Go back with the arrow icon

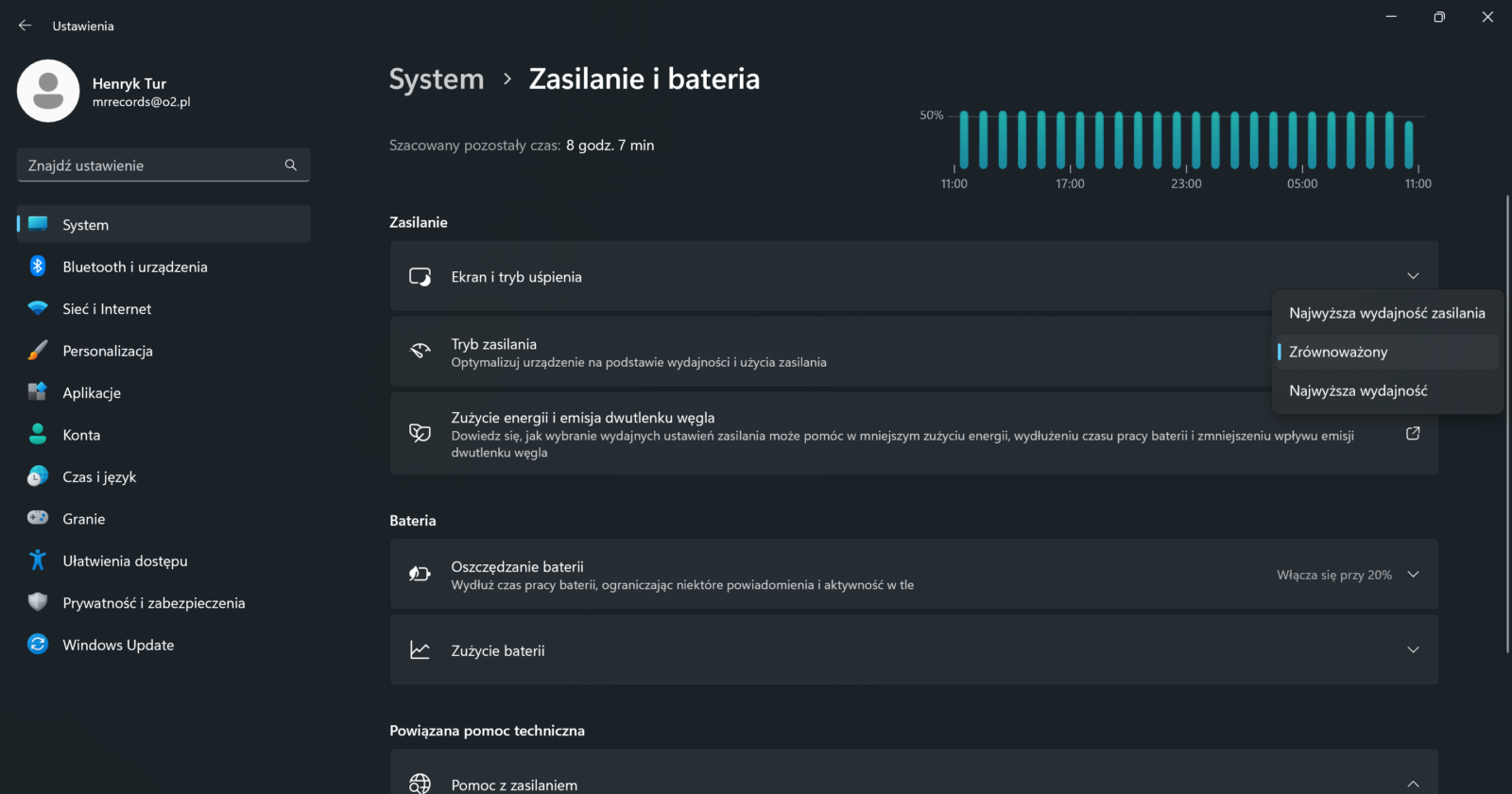[26, 26]
